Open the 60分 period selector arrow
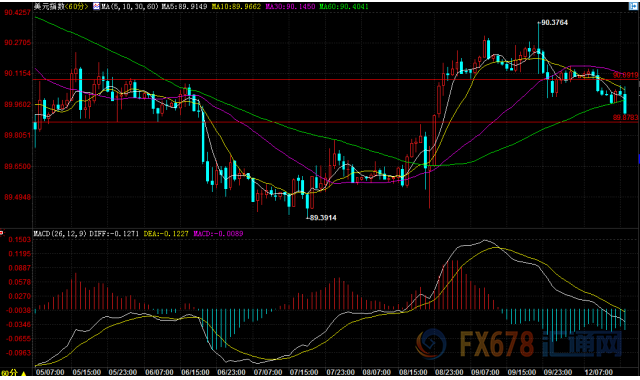Image resolution: width=640 pixels, height=380 pixels. (24, 373)
